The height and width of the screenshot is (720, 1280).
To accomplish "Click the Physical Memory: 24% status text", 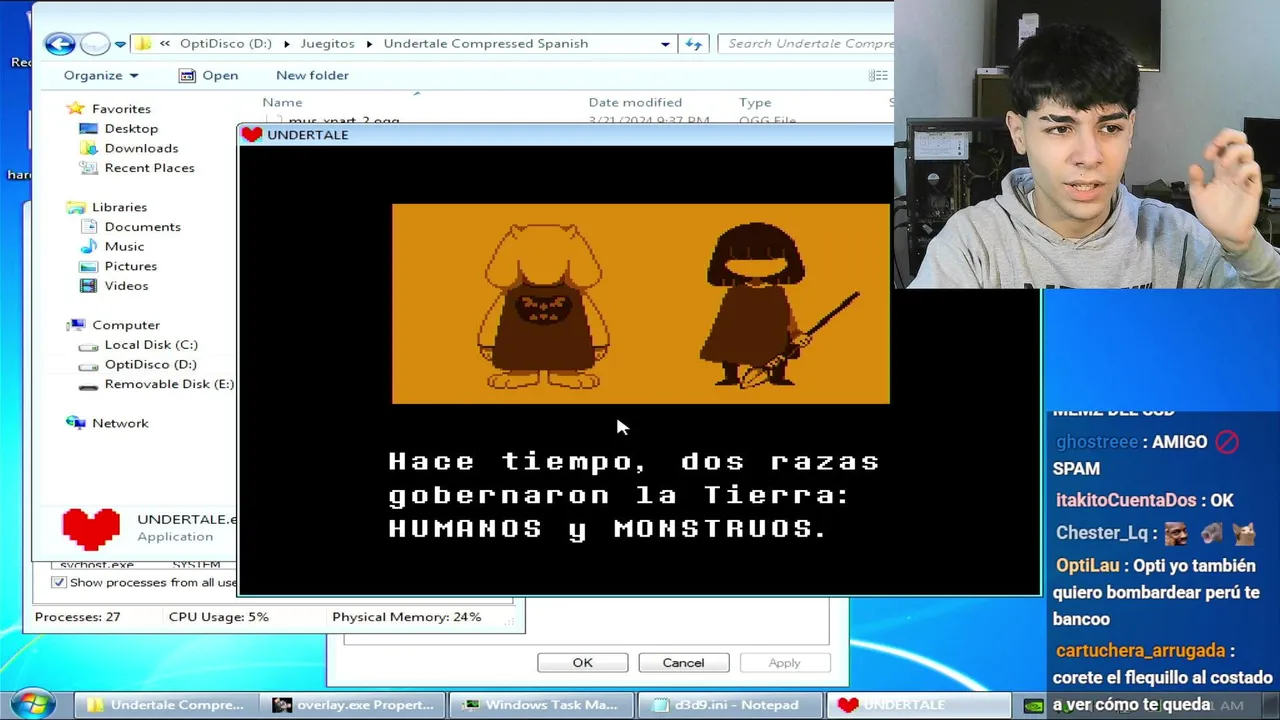I will (407, 617).
